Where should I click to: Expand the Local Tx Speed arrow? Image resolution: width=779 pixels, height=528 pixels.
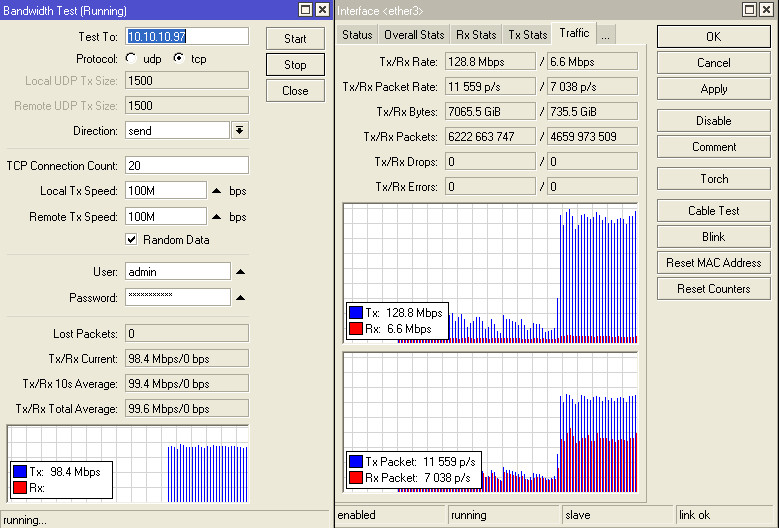pos(216,191)
